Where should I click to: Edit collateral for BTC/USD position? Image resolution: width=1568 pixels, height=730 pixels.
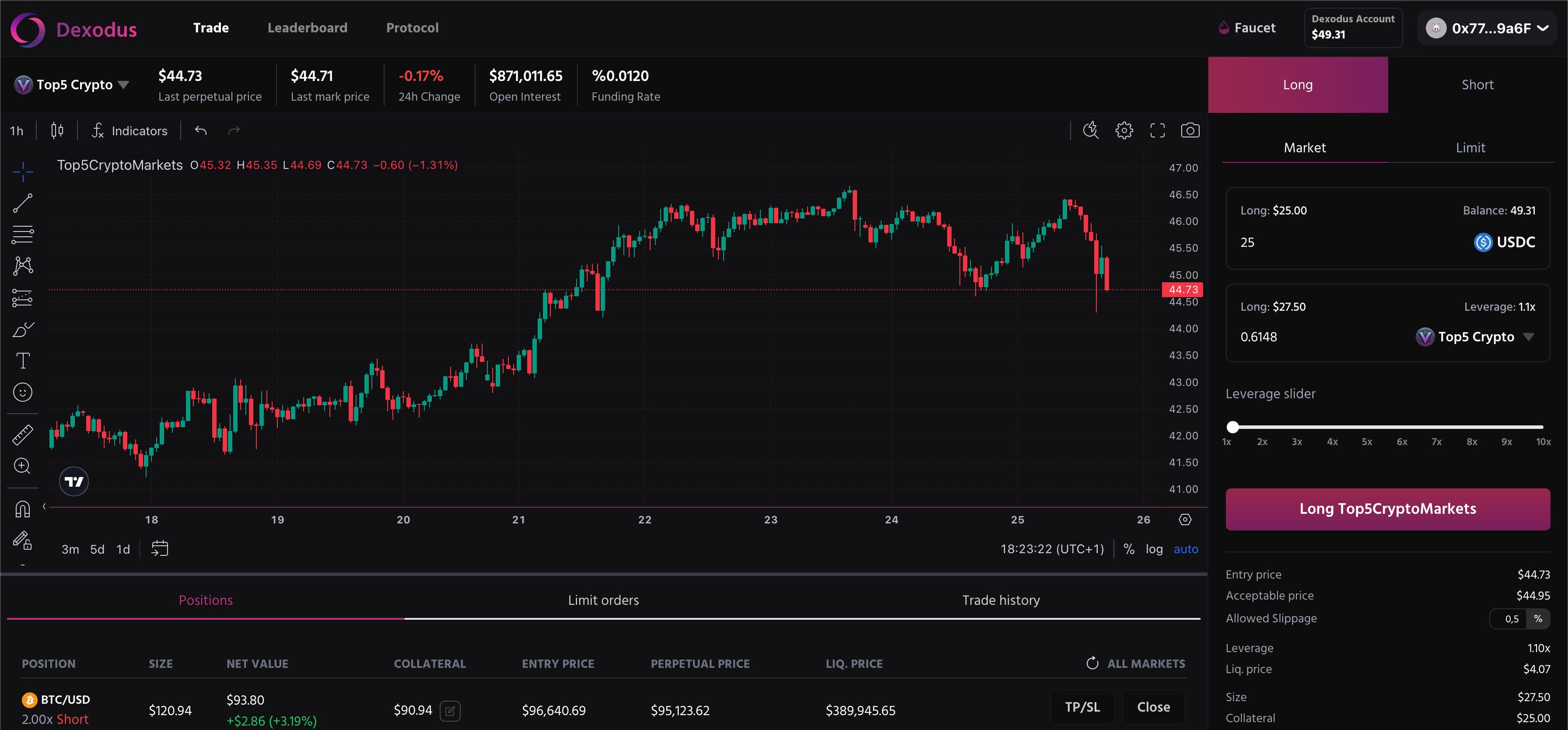pos(450,710)
